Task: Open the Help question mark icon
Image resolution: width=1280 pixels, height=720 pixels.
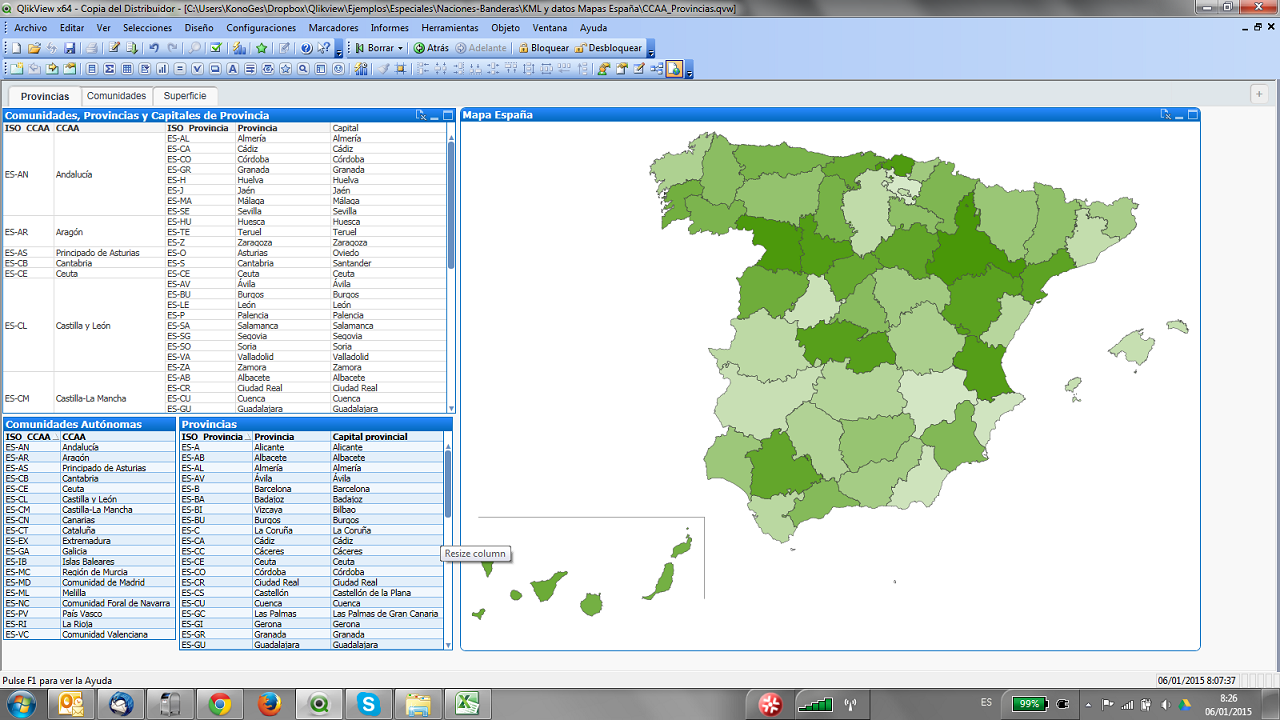Action: (x=306, y=48)
